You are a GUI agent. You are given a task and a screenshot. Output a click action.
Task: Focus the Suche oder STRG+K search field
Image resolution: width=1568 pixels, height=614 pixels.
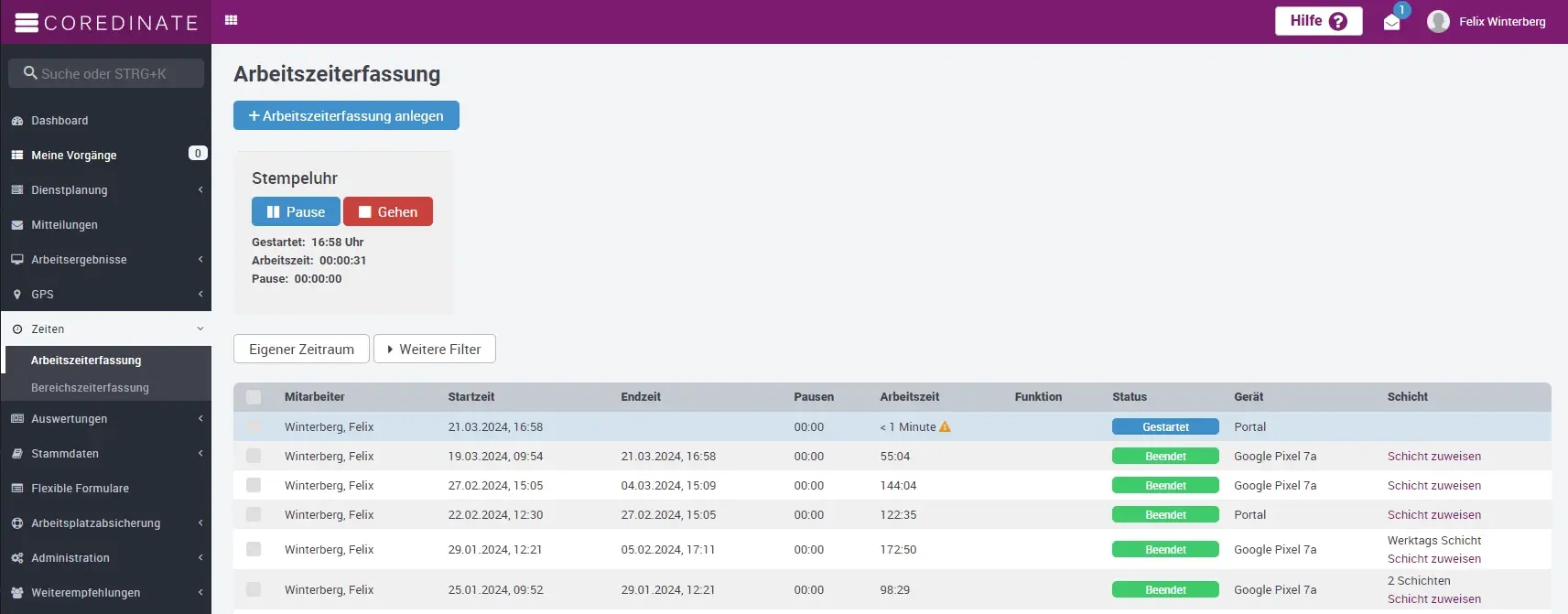point(106,73)
